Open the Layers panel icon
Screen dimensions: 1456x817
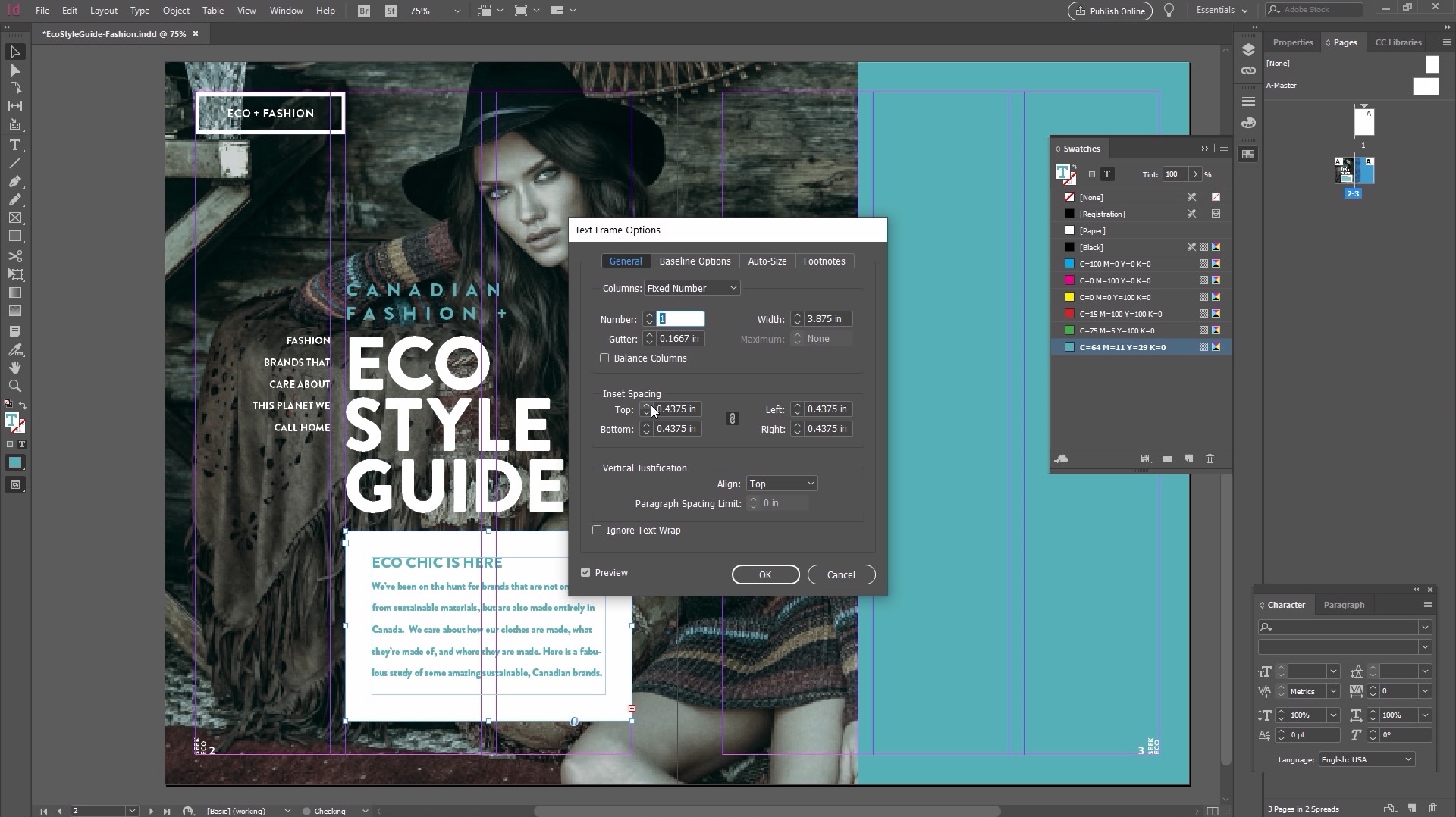1248,49
